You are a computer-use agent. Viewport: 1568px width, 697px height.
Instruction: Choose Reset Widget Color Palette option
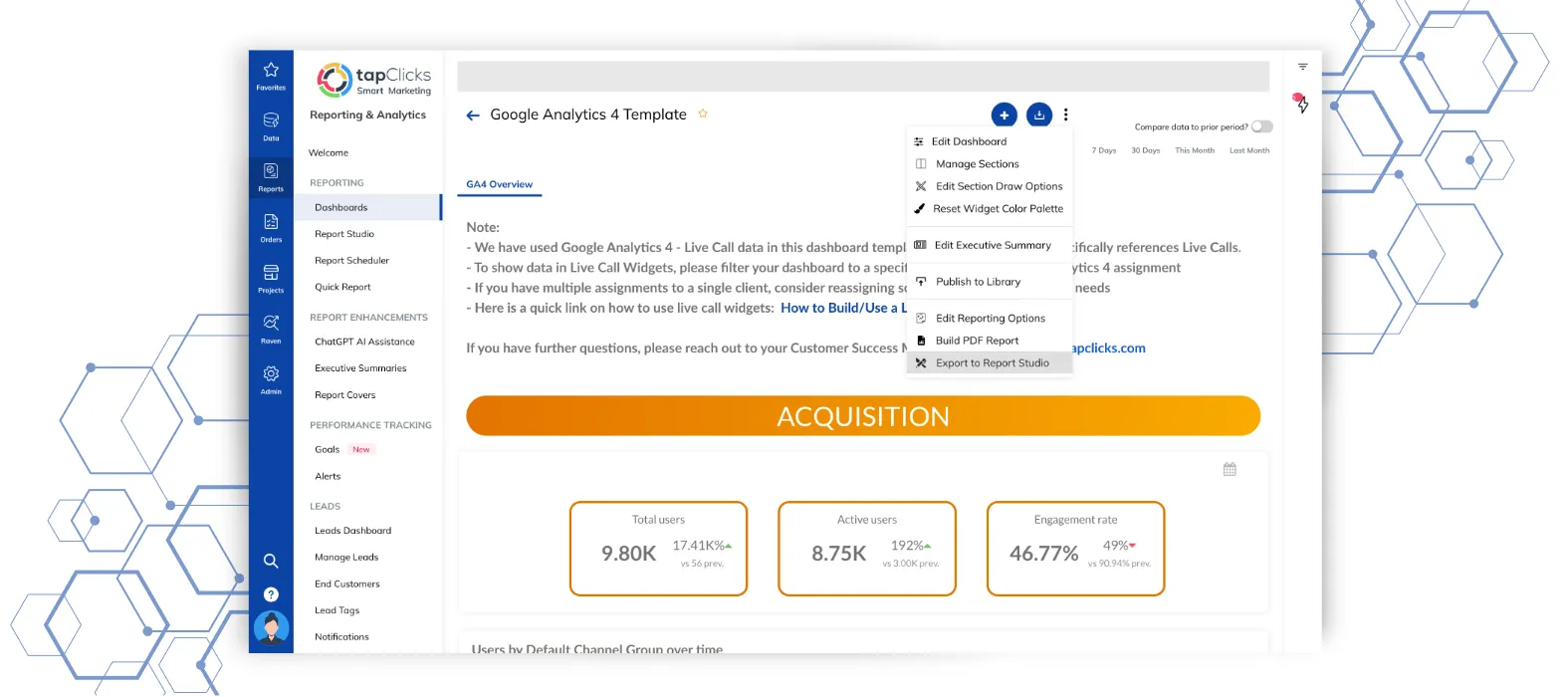(x=998, y=209)
